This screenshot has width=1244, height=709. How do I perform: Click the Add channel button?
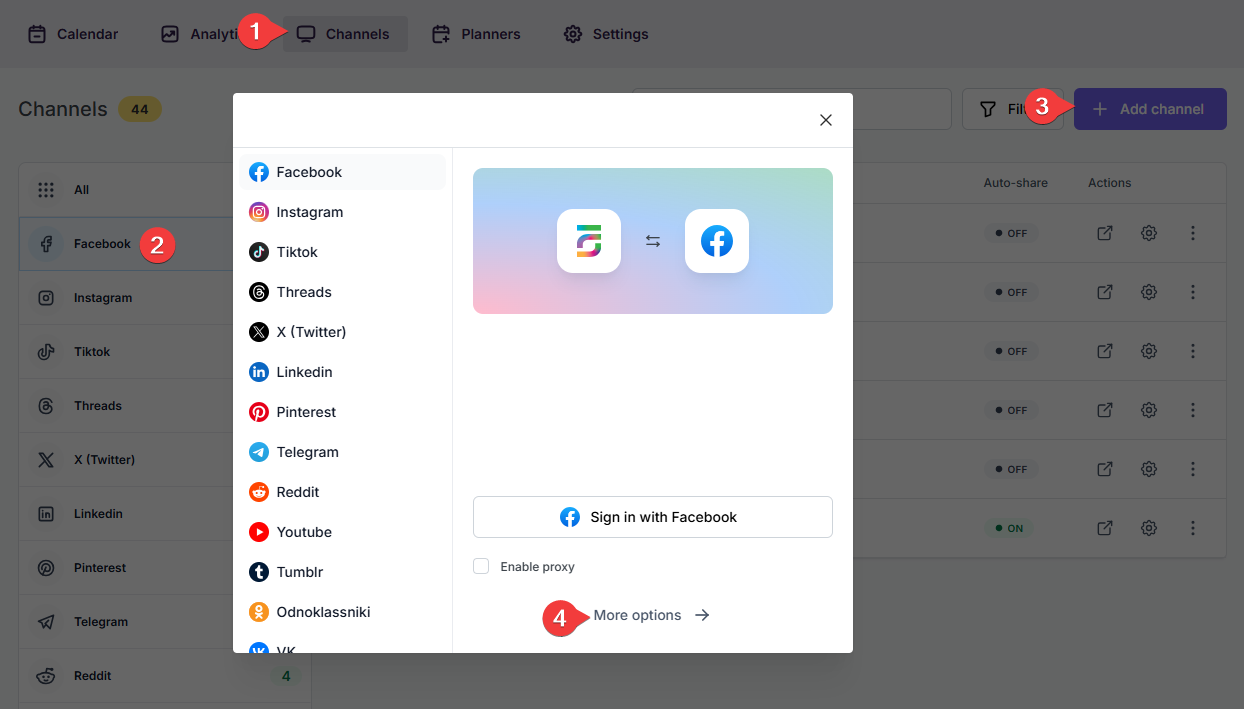(x=1150, y=109)
